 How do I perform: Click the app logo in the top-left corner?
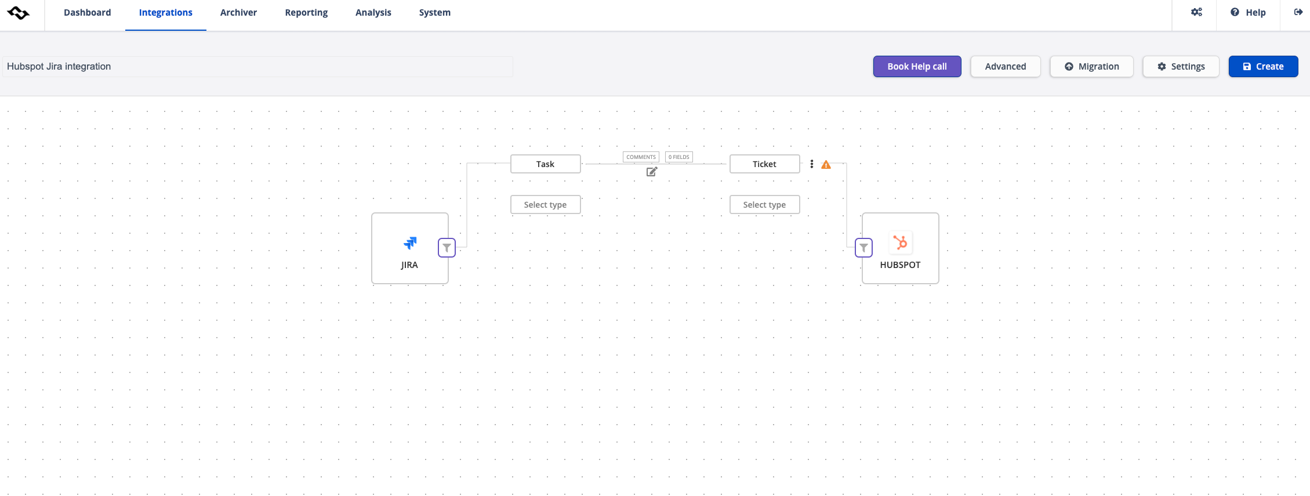click(18, 13)
